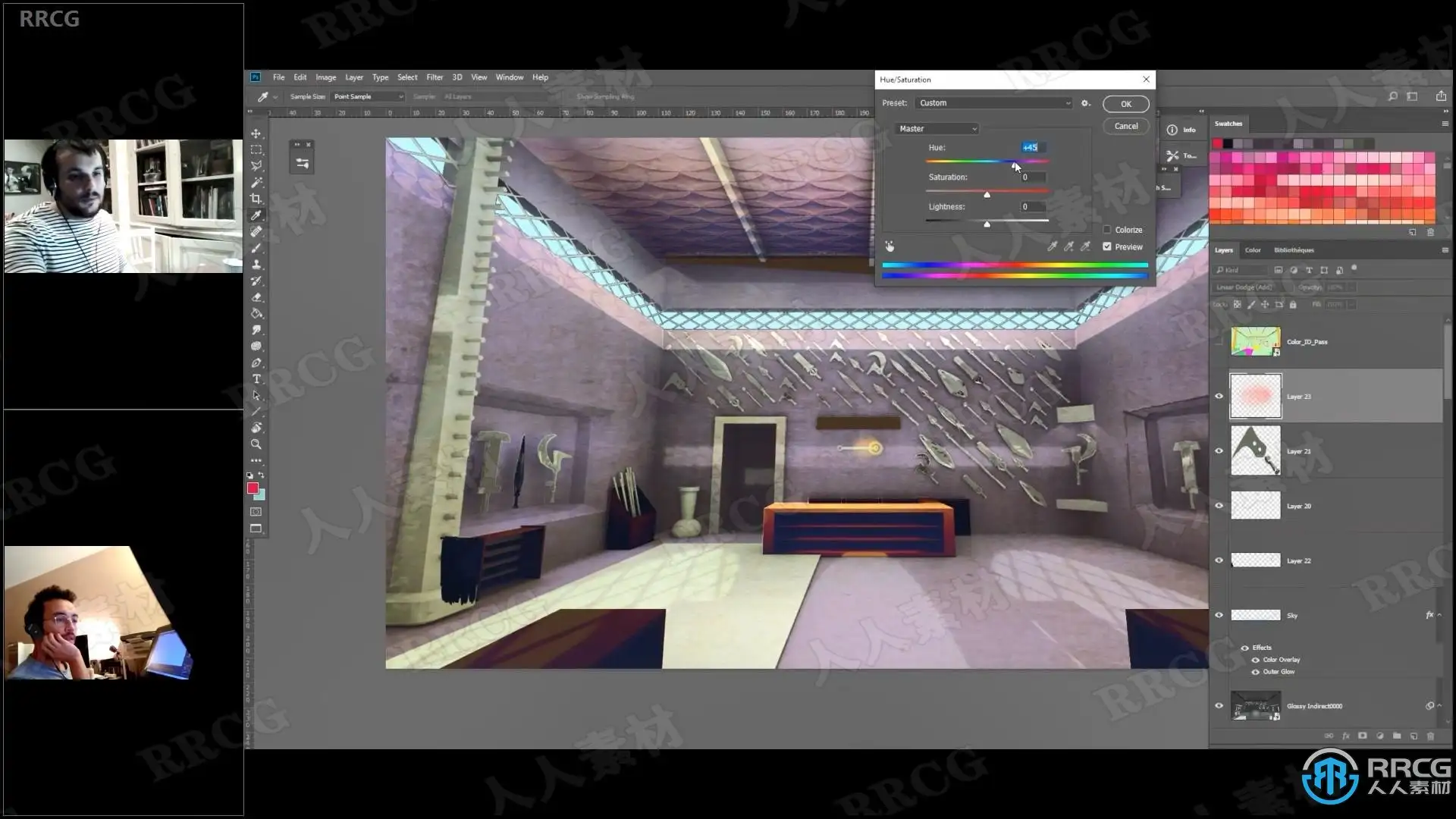Open the Sample Size Point Sample dropdown
The width and height of the screenshot is (1456, 819).
click(x=368, y=96)
